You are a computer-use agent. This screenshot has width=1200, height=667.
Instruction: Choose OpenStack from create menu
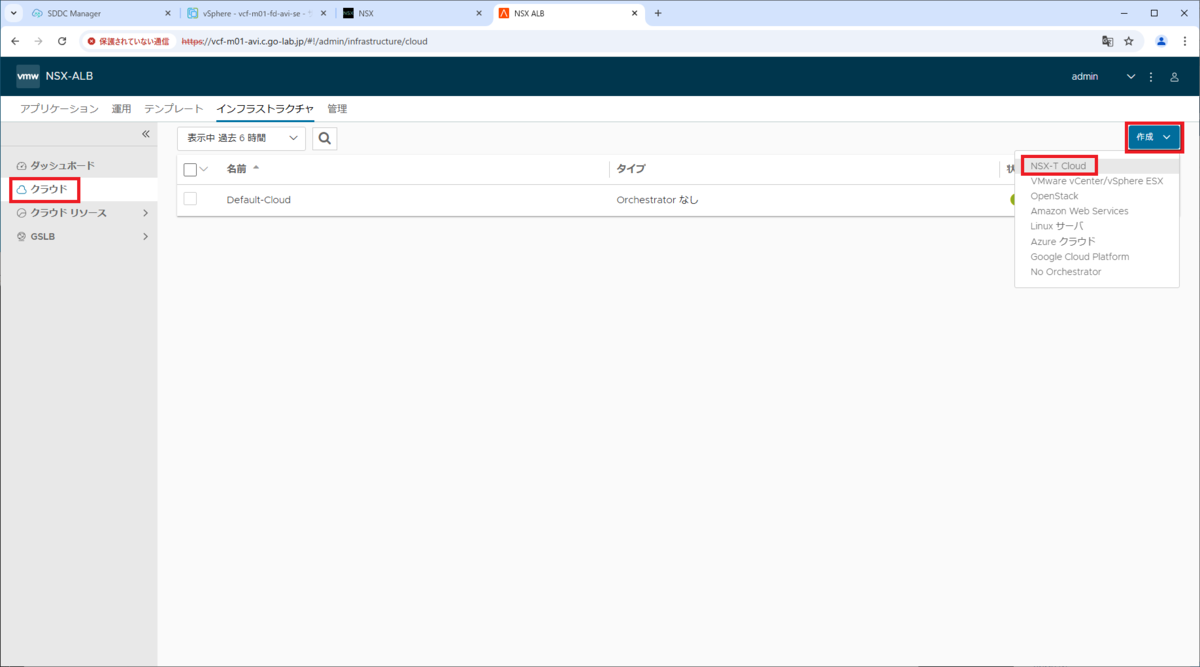pyautogui.click(x=1054, y=196)
